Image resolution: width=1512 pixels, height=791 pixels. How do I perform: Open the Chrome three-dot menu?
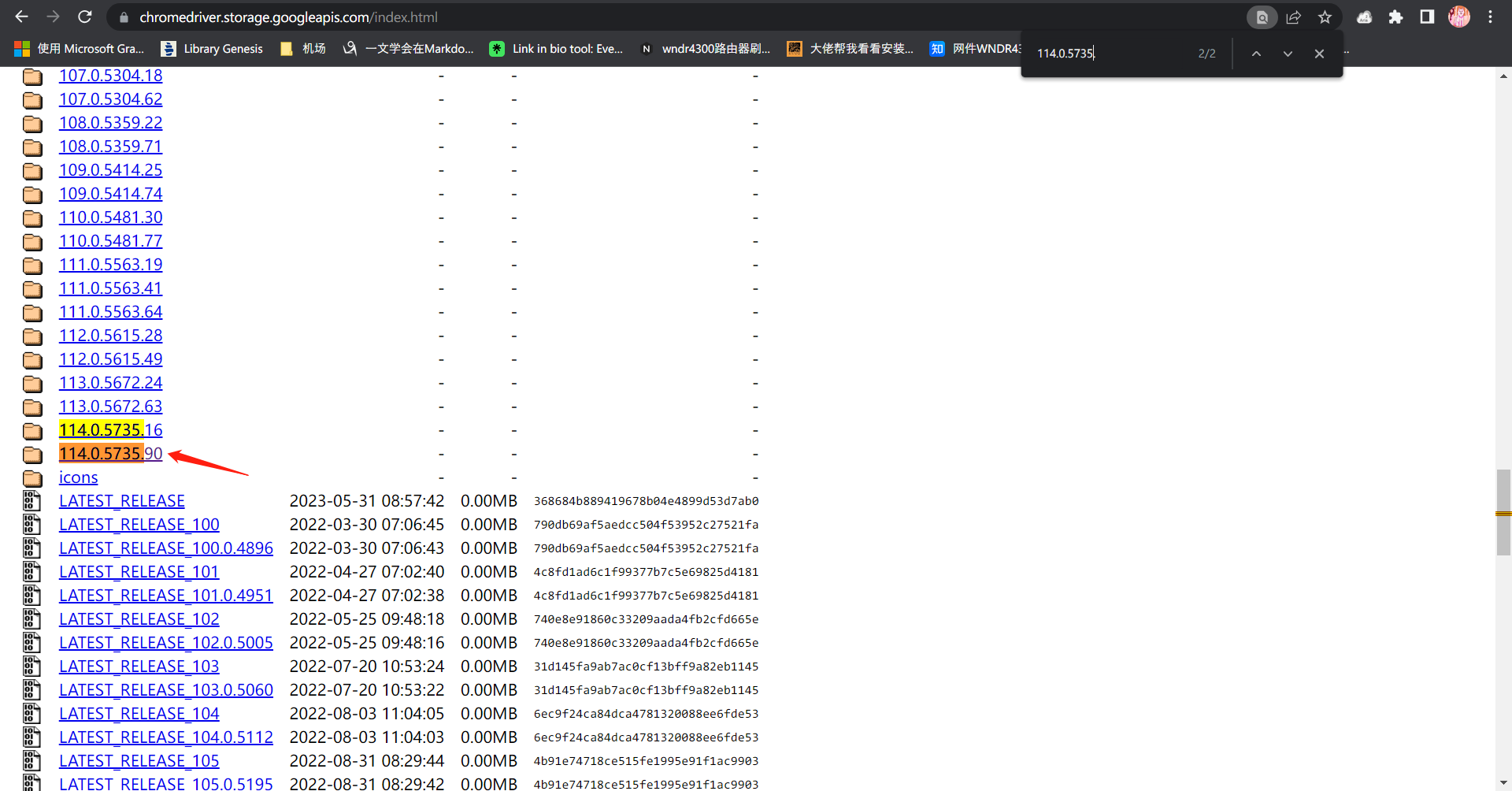(1490, 17)
